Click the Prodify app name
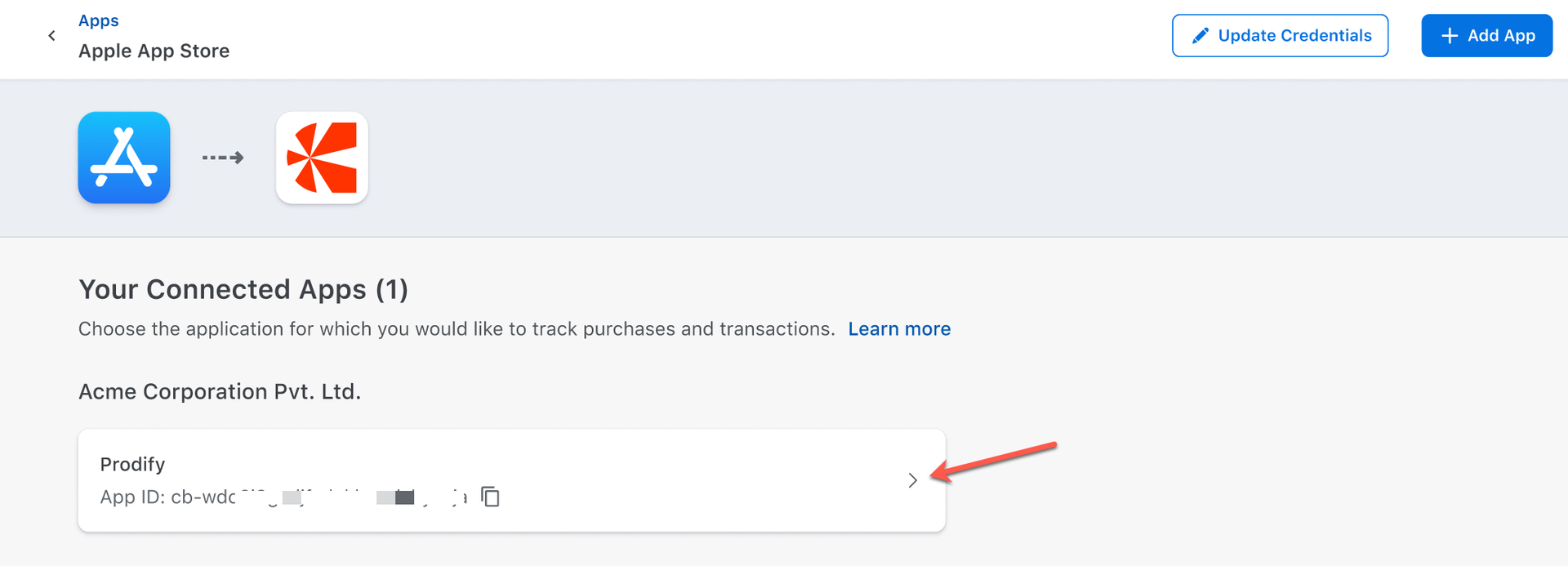Screen dimensions: 1568x566 click(132, 464)
